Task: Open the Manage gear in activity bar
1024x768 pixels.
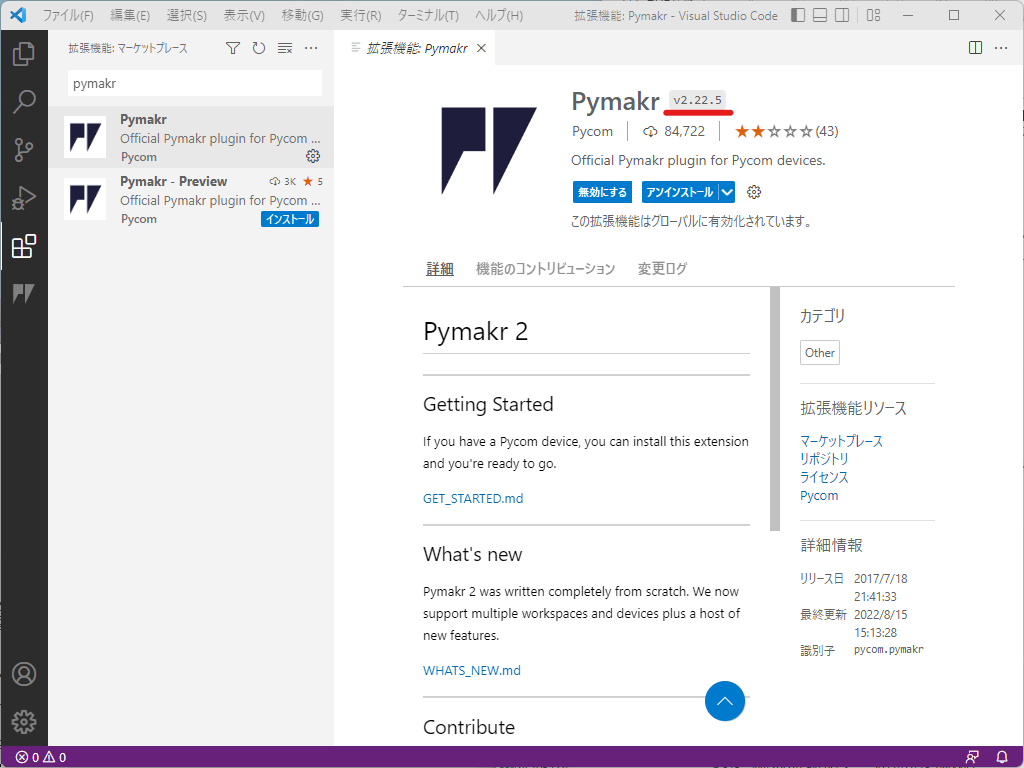Action: (x=24, y=722)
